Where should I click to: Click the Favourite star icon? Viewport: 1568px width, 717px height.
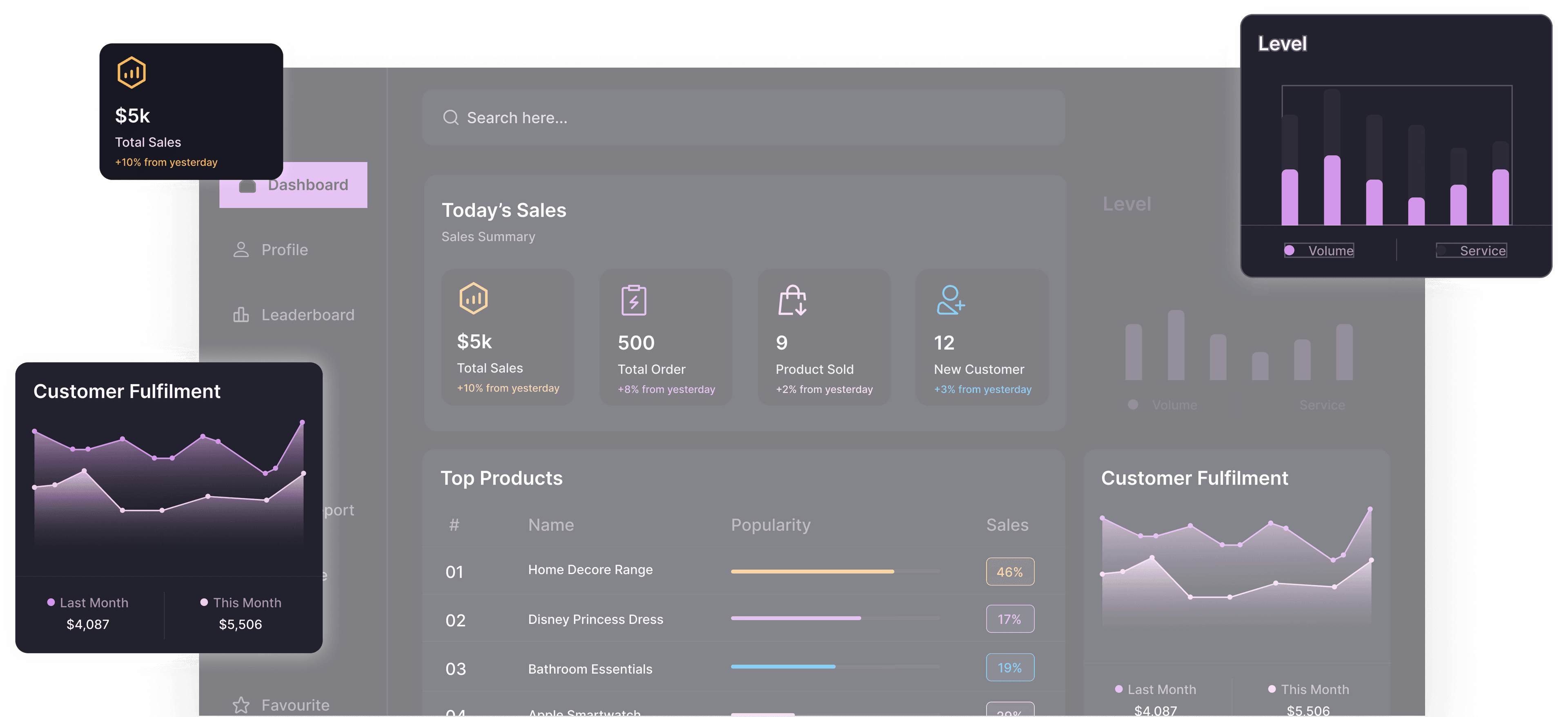(241, 705)
